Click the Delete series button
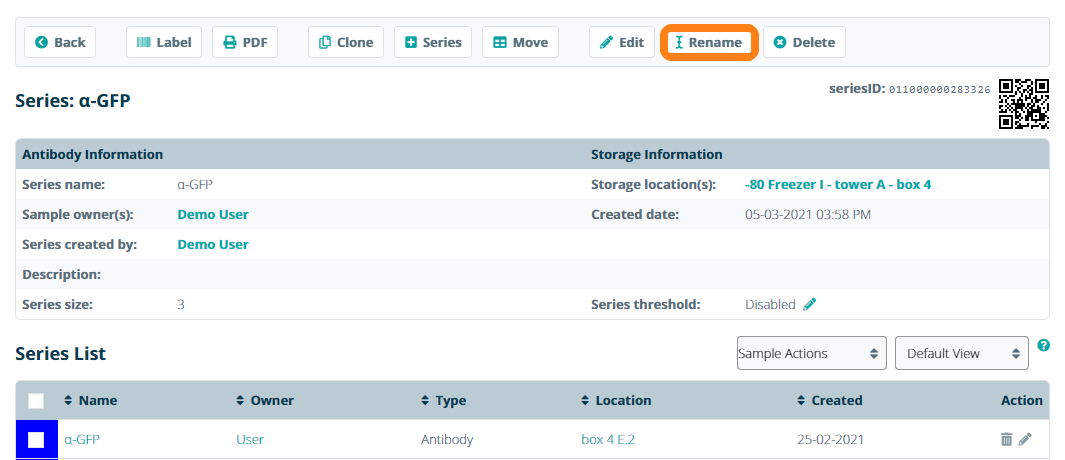Image resolution: width=1065 pixels, height=460 pixels. tap(804, 42)
